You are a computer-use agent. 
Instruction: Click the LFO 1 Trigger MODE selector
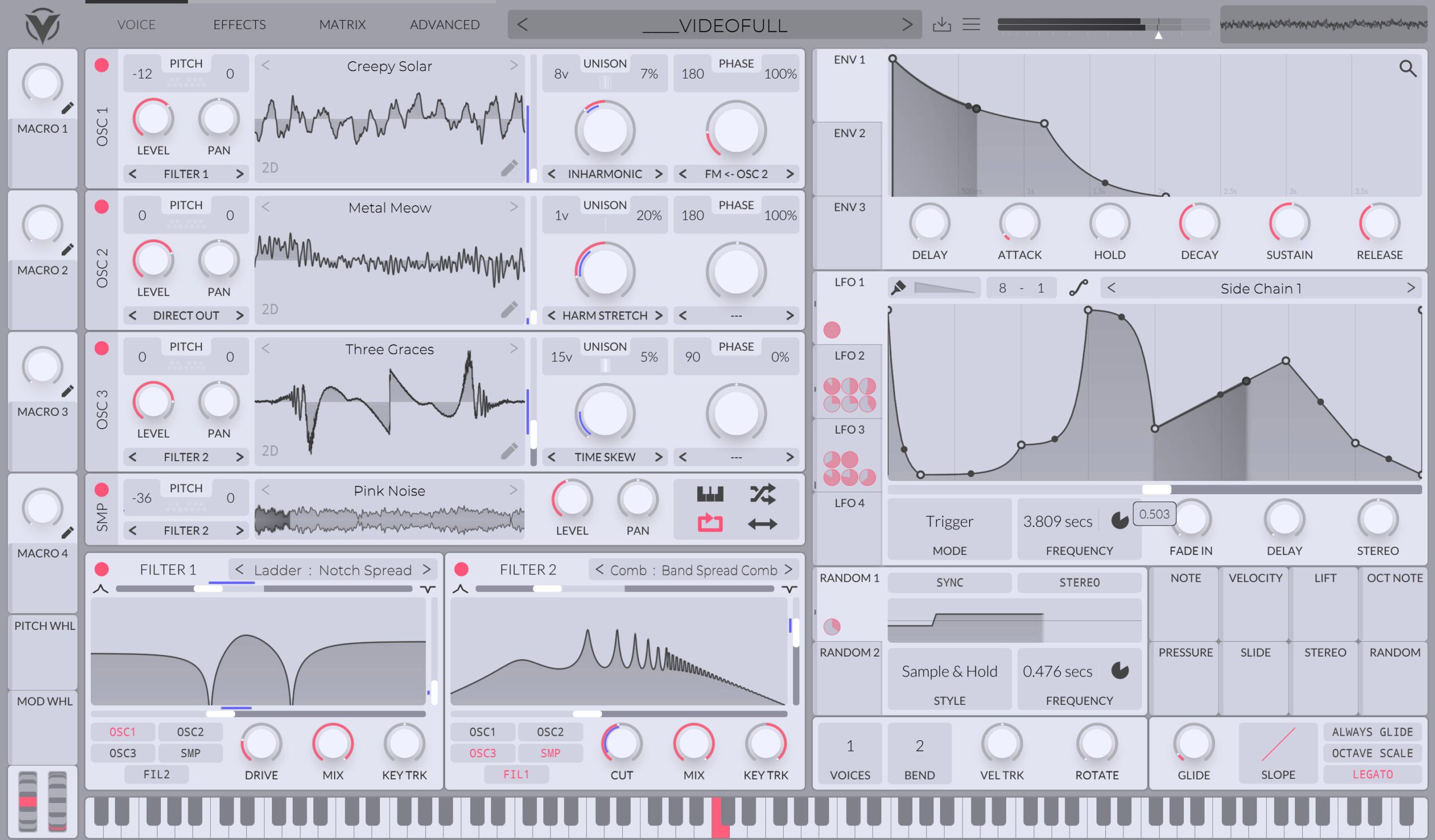949,528
